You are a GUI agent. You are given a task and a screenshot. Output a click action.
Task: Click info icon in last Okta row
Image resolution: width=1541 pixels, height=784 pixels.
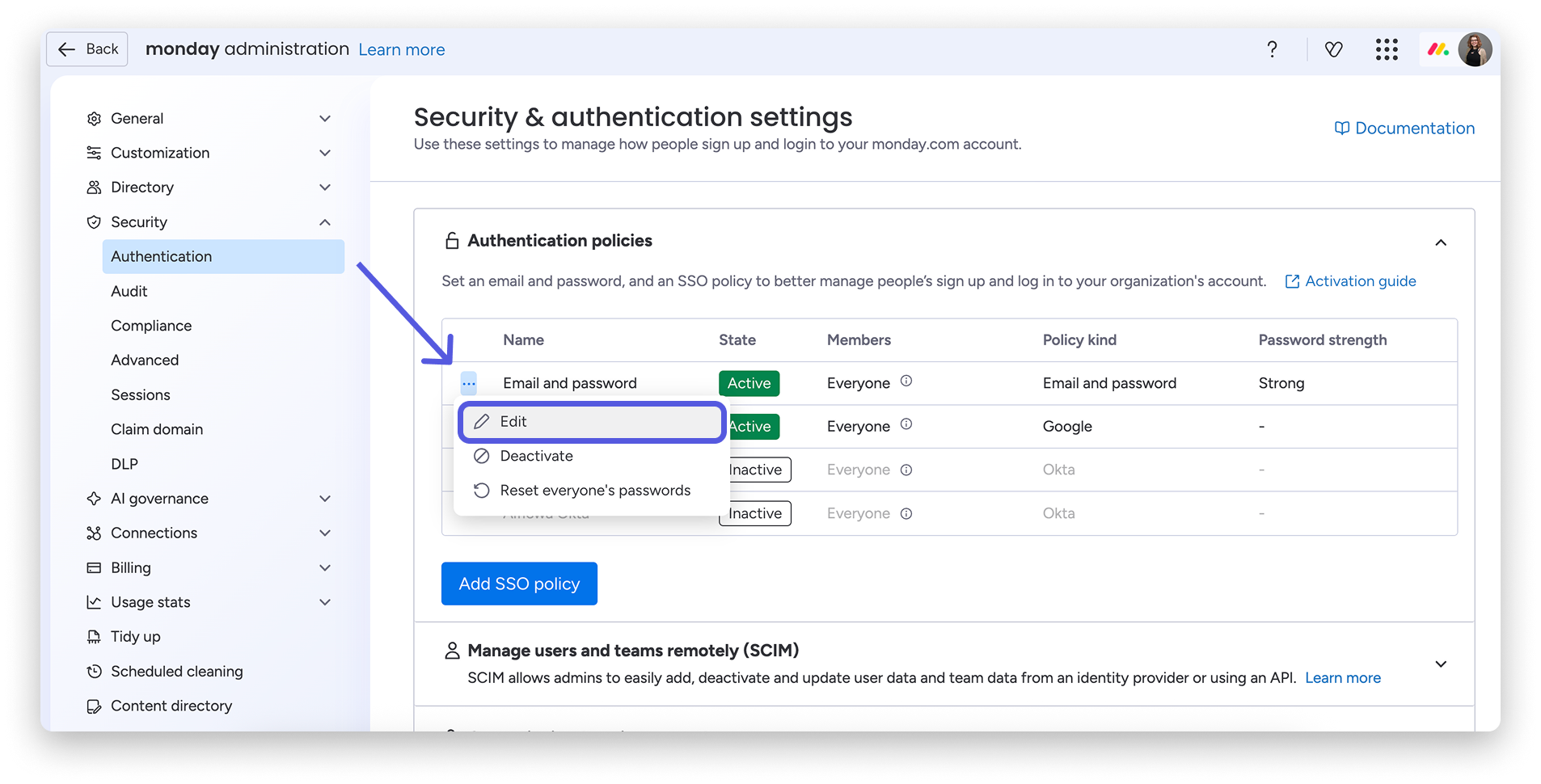906,513
